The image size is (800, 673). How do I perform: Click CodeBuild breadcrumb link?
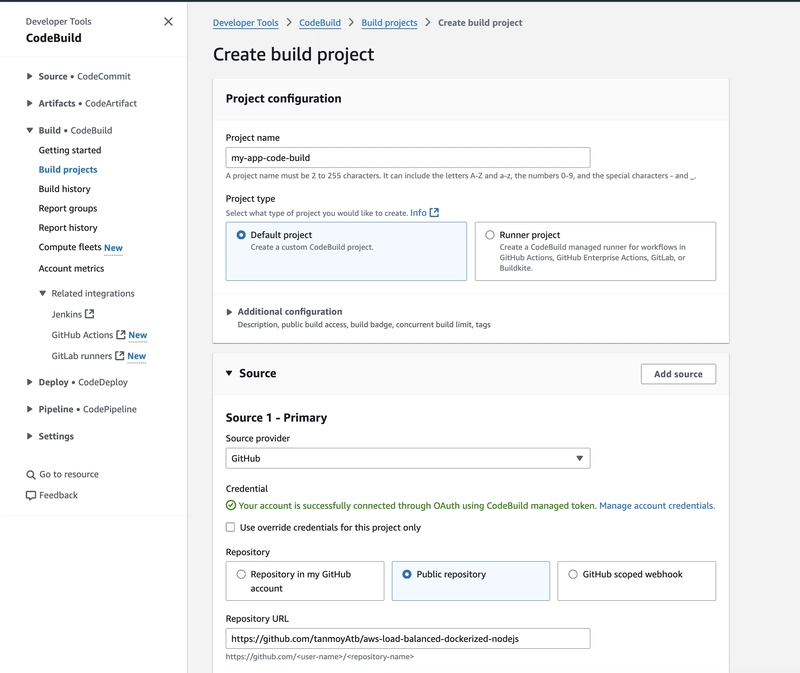pyautogui.click(x=320, y=22)
